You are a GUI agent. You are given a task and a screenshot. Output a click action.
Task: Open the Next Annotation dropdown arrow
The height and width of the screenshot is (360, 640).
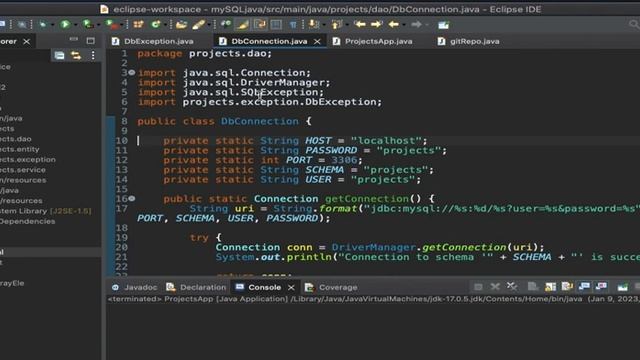(x=324, y=25)
